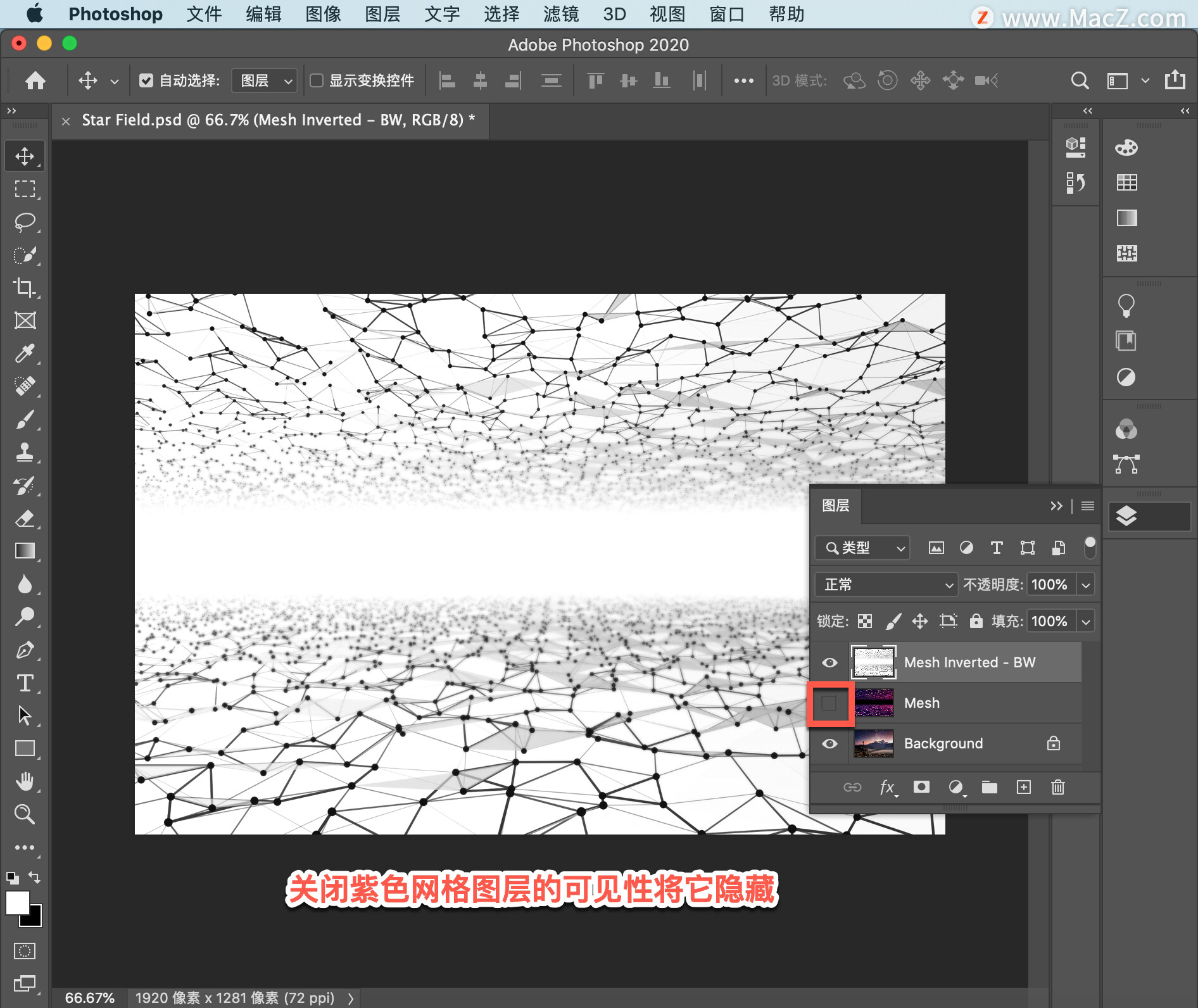Hide the Background layer eye icon

[829, 743]
